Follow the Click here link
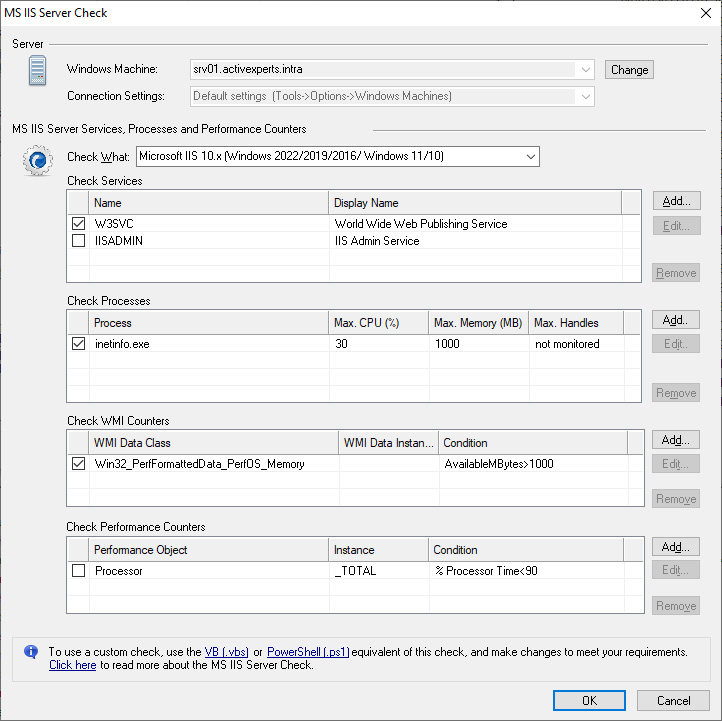 (73, 665)
